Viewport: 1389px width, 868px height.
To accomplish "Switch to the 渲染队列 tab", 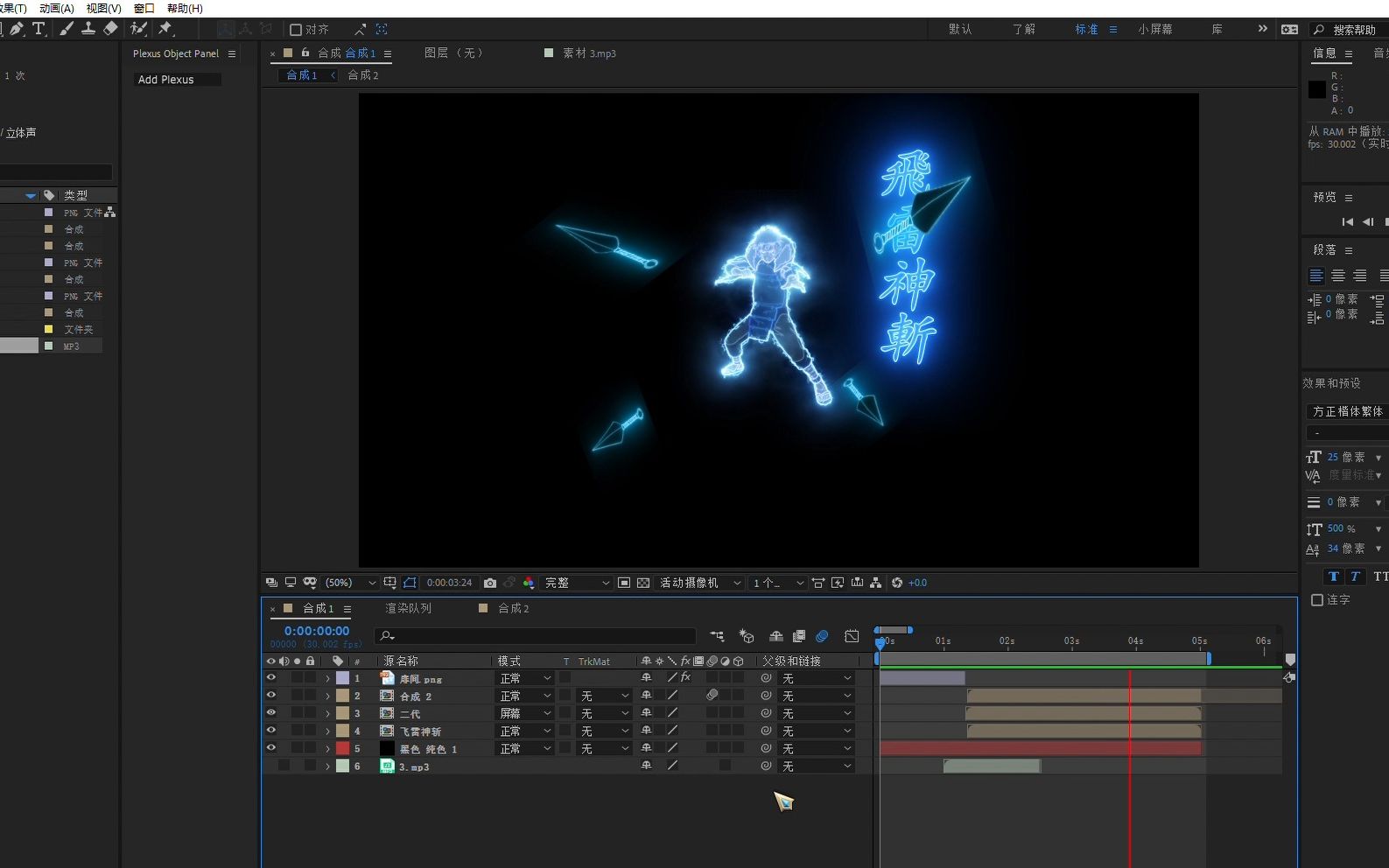I will point(408,608).
